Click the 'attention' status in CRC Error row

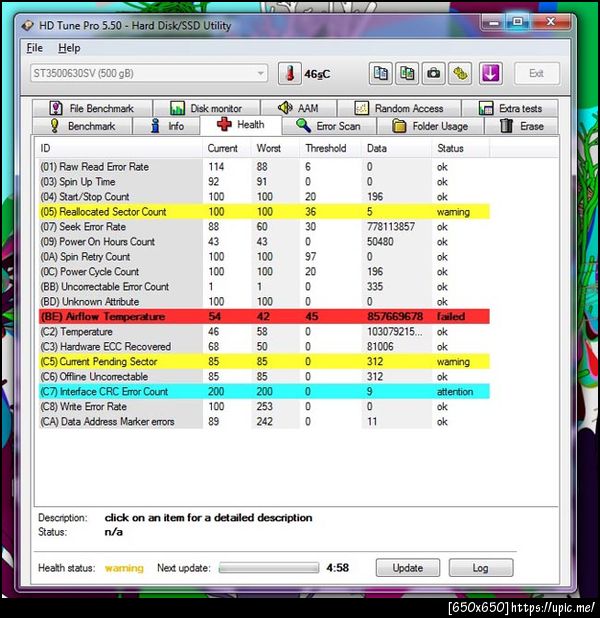pos(455,391)
